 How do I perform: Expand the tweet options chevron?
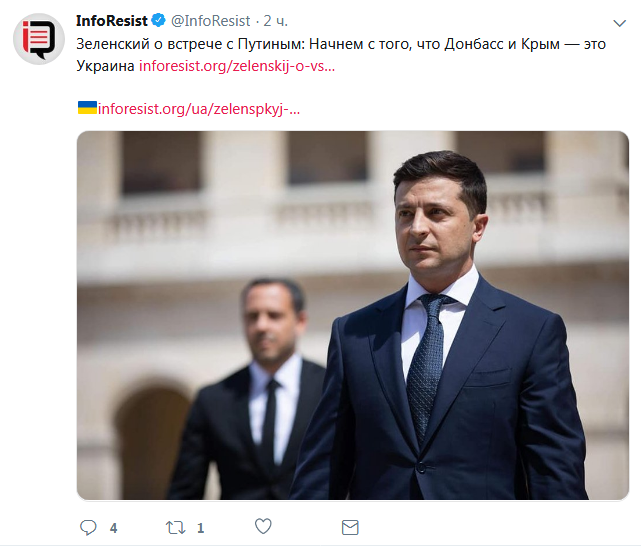click(x=620, y=23)
